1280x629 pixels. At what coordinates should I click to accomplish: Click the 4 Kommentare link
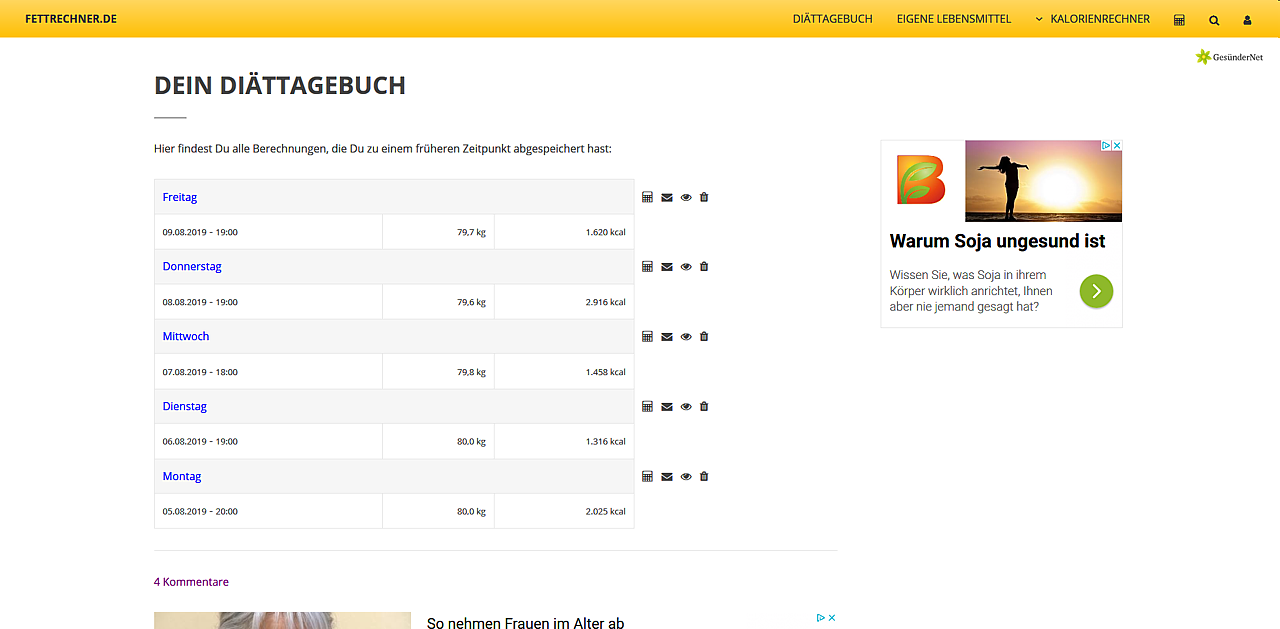tap(191, 582)
